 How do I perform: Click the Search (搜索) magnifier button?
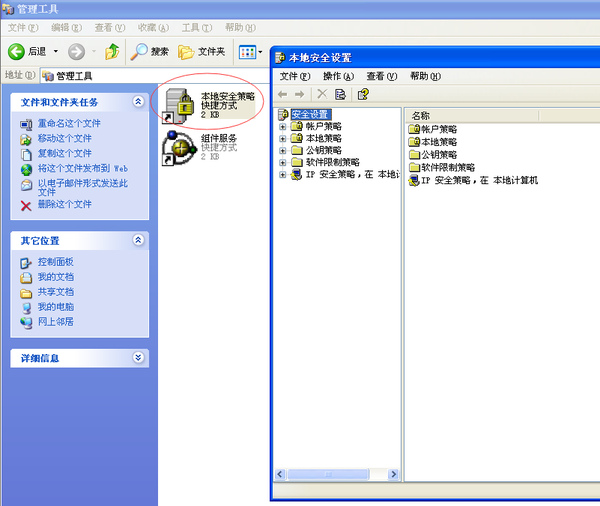[150, 52]
